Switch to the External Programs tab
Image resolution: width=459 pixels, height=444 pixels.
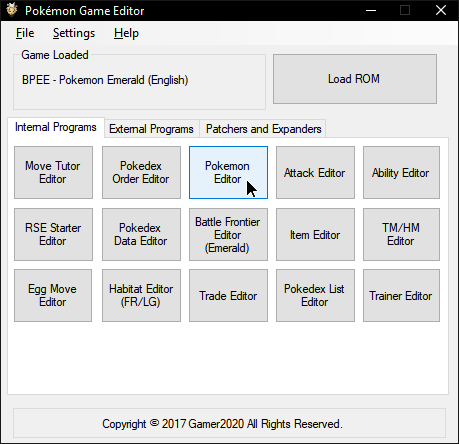coord(151,129)
